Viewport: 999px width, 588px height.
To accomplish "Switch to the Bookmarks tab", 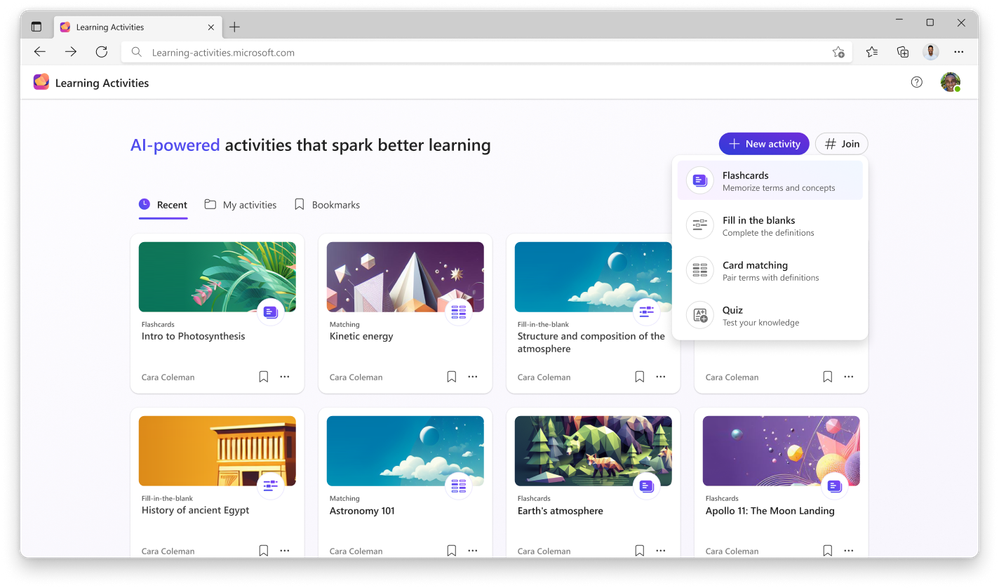I will tap(327, 205).
